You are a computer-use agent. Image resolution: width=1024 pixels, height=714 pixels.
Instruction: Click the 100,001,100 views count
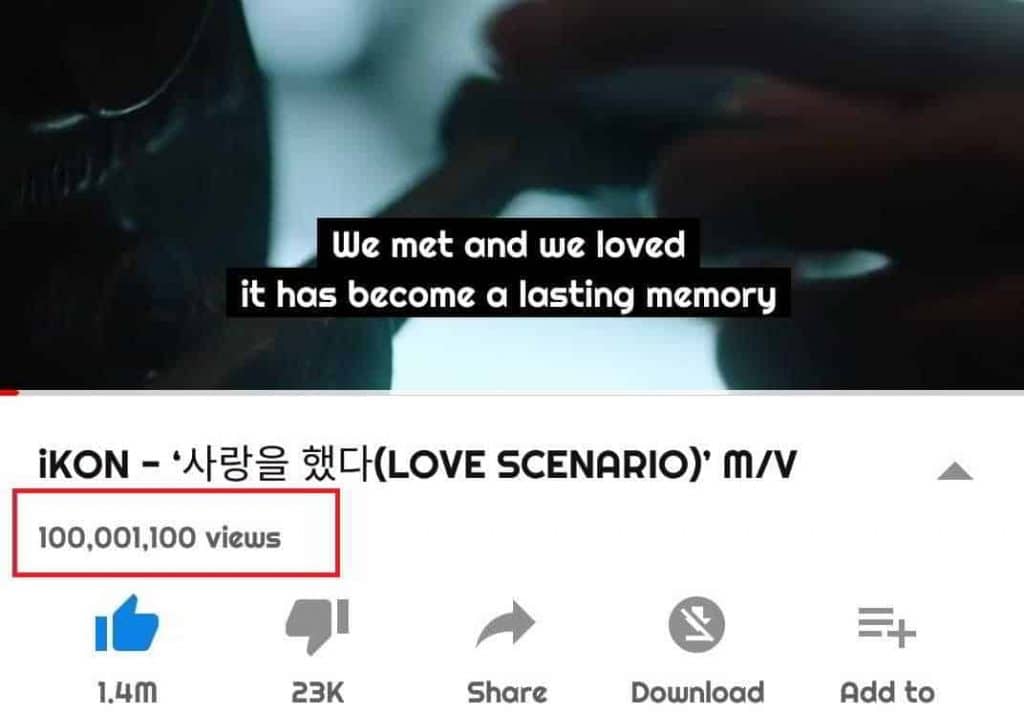(159, 538)
